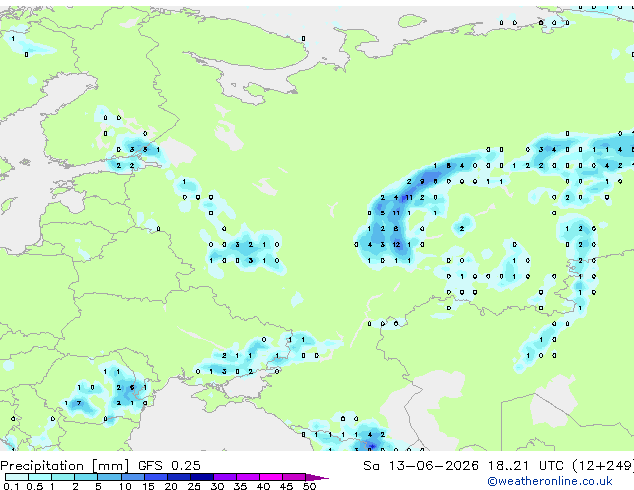Click the '50' legend scale label
634x490 pixels.
pos(309,486)
